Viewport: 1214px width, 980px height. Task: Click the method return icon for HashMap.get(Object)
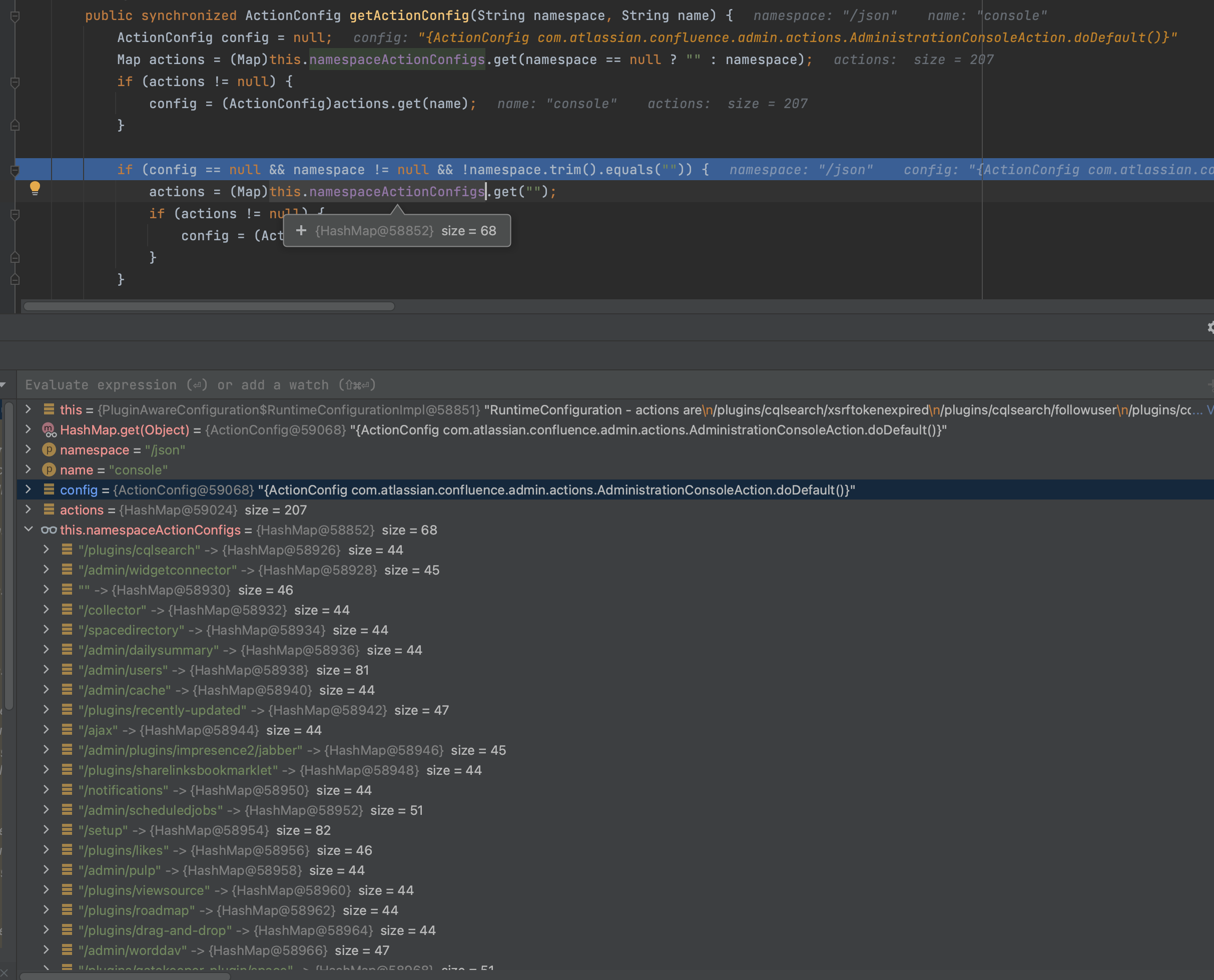pyautogui.click(x=49, y=430)
